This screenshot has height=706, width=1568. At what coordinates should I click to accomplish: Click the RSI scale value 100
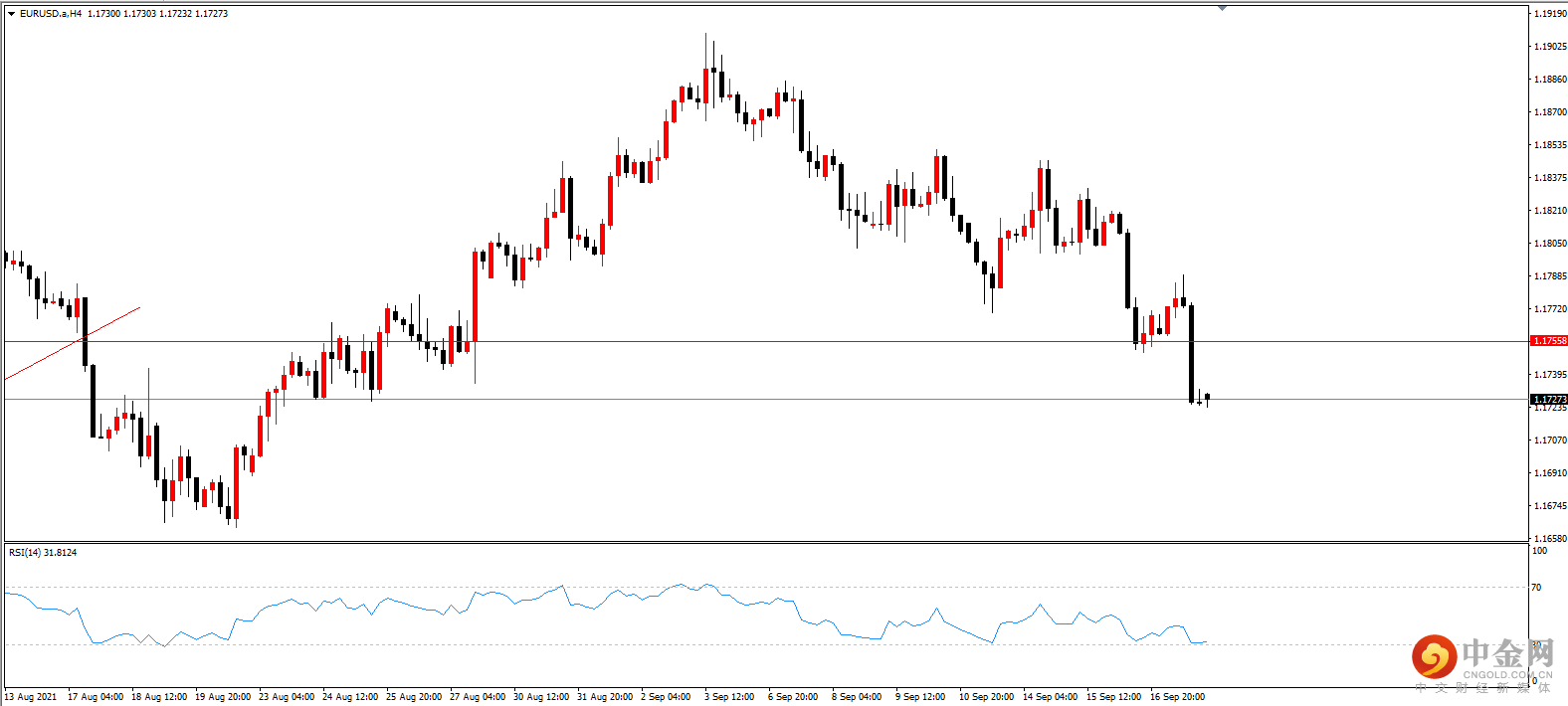(1539, 551)
